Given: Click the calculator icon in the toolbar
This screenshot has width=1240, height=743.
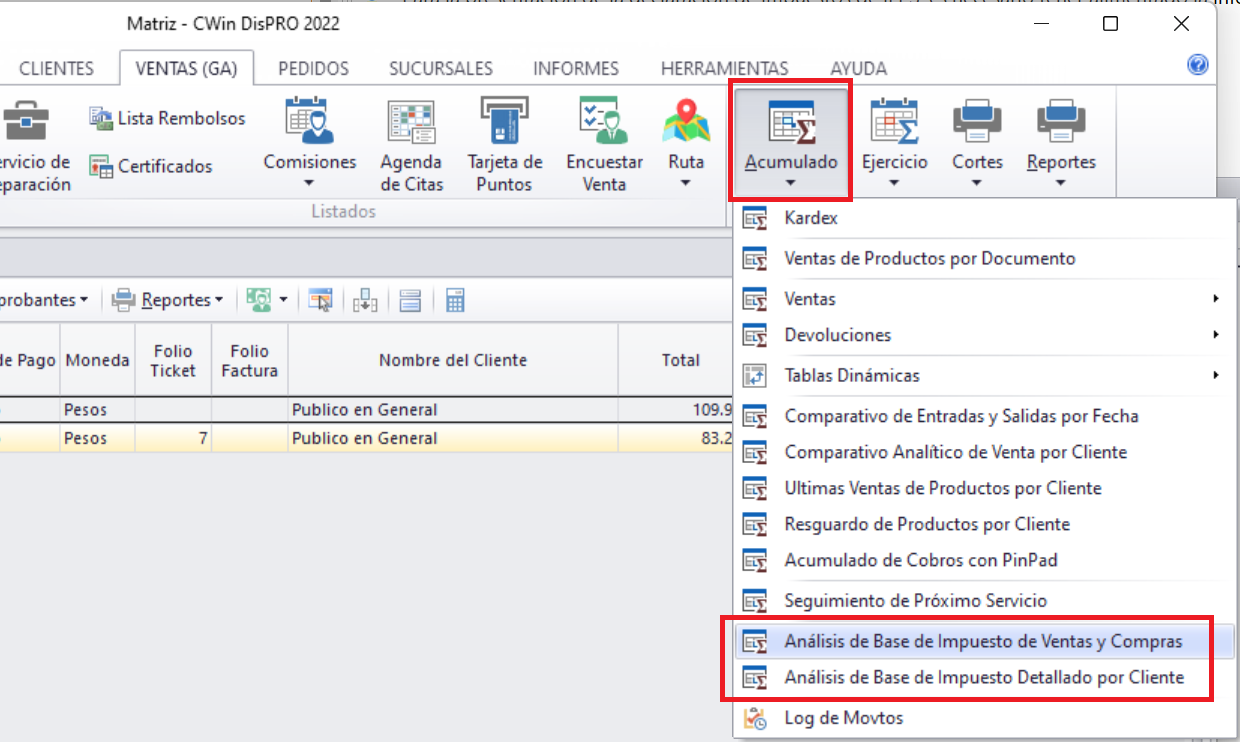Looking at the screenshot, I should (455, 300).
